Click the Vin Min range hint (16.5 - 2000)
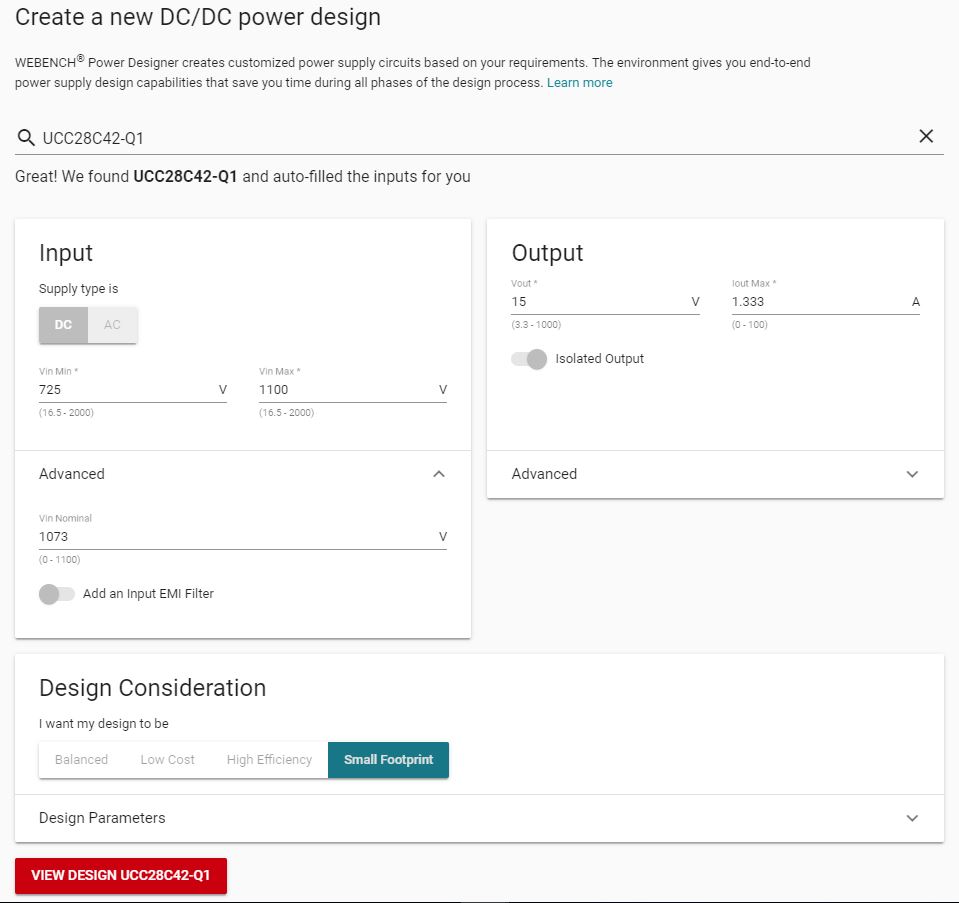 click(66, 413)
